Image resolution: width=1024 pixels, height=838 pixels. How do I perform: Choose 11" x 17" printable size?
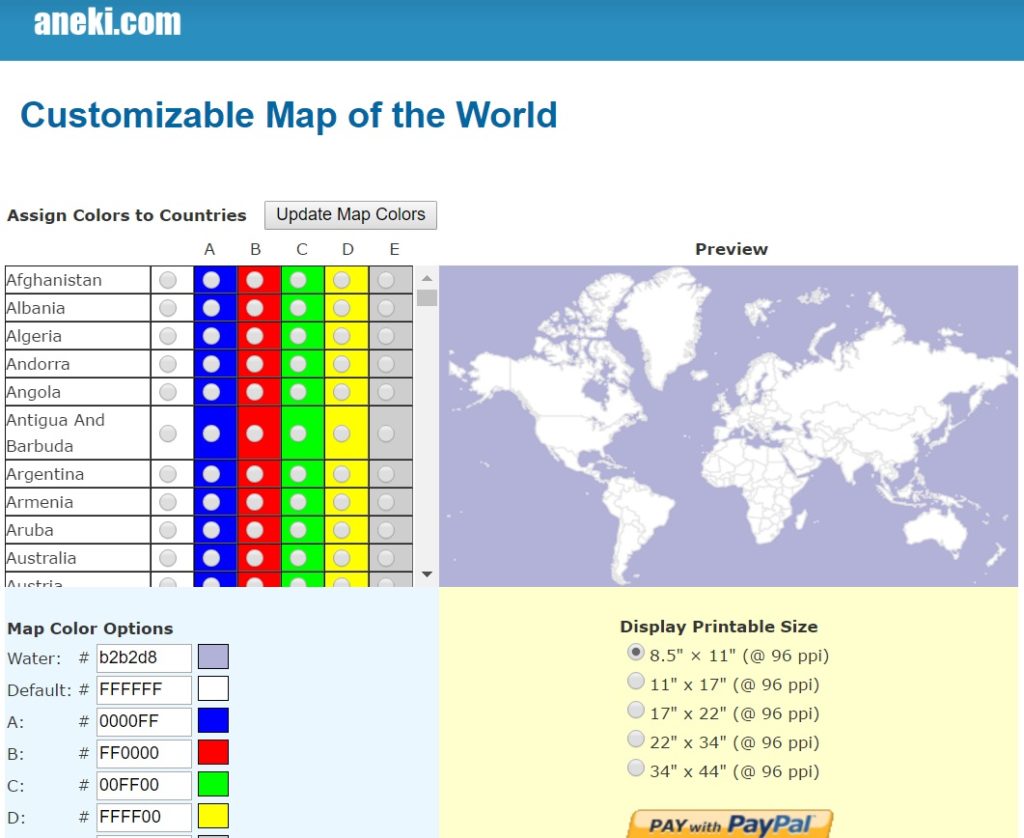[x=636, y=682]
